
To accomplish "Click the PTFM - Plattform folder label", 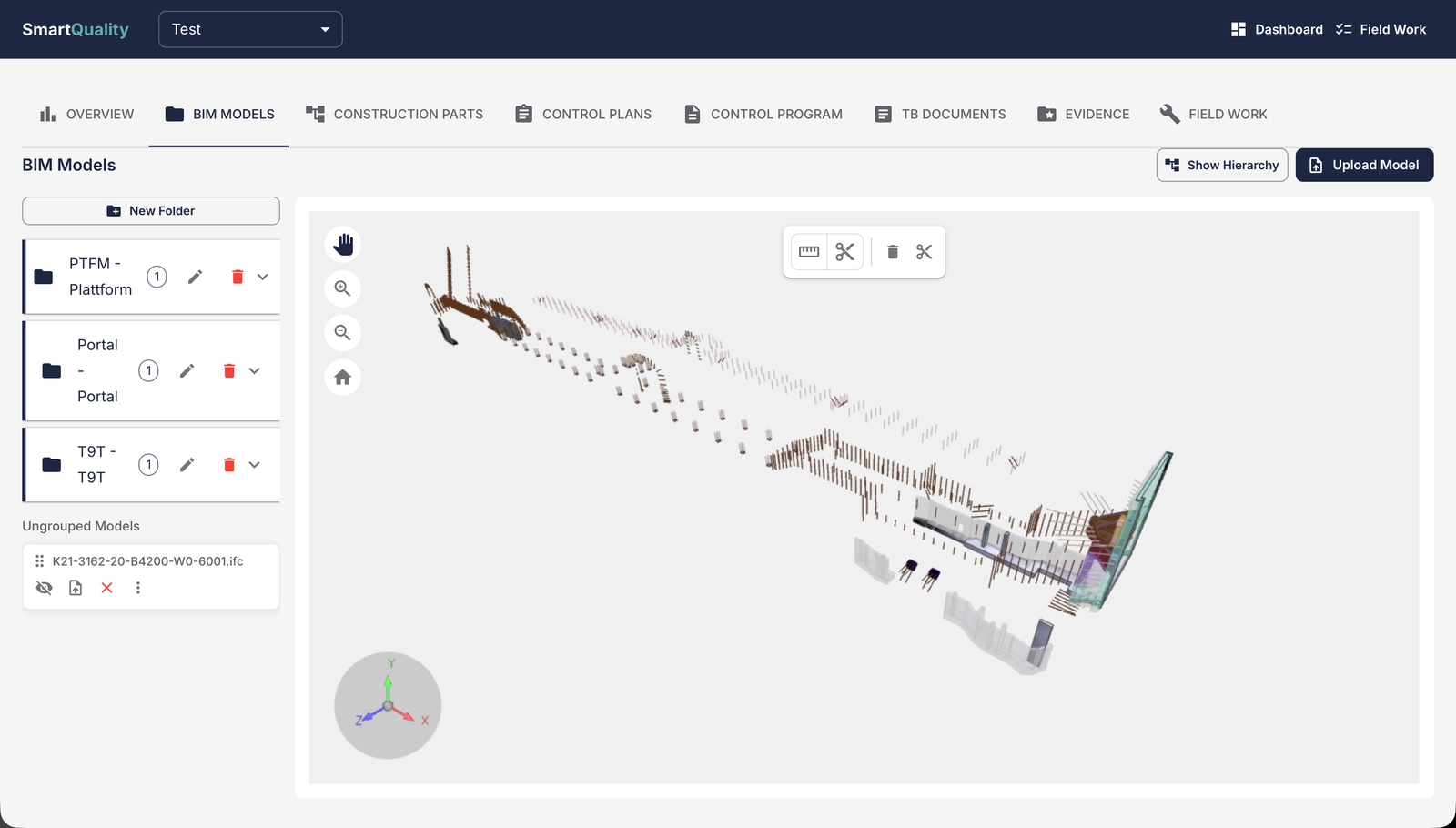I will [x=100, y=277].
